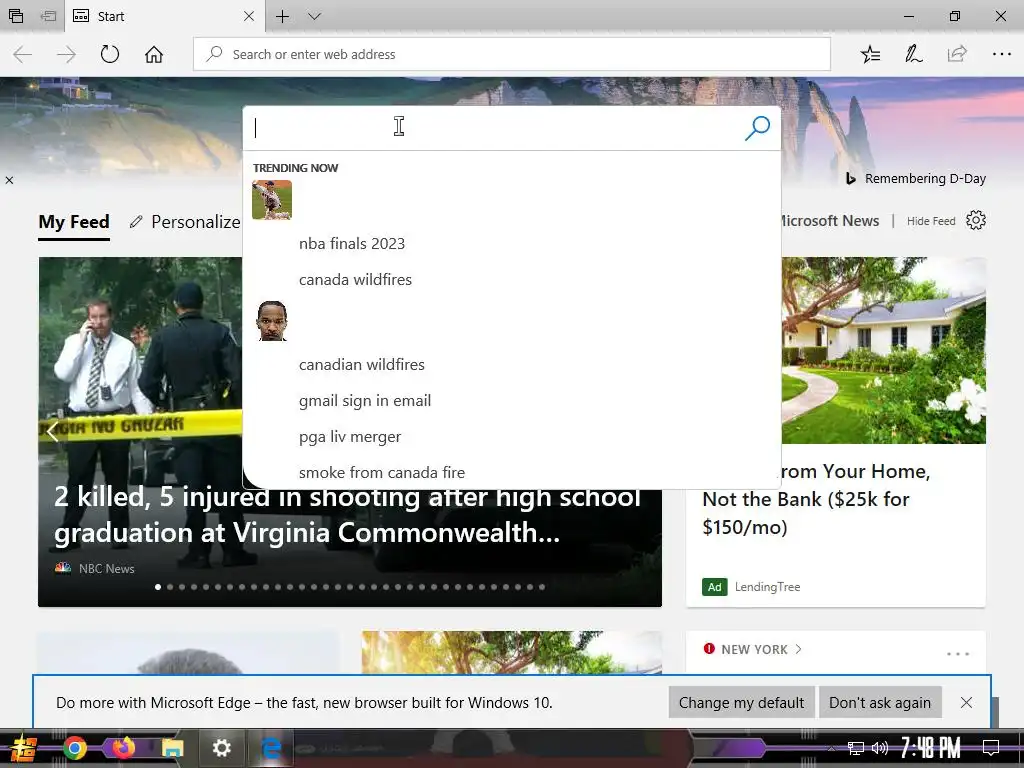Click the Remembering D-Day Bing caption
The height and width of the screenshot is (768, 1024).
(x=916, y=178)
